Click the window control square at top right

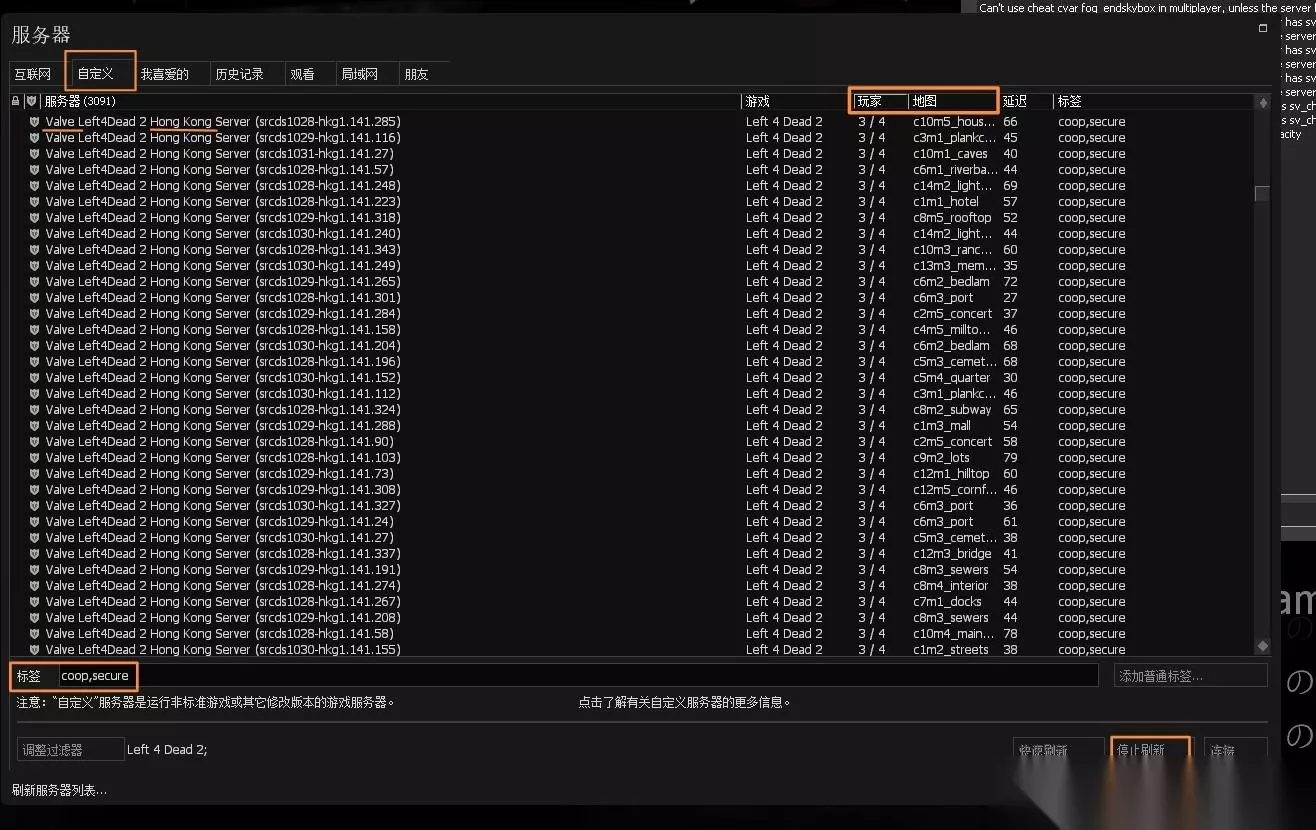point(1263,29)
